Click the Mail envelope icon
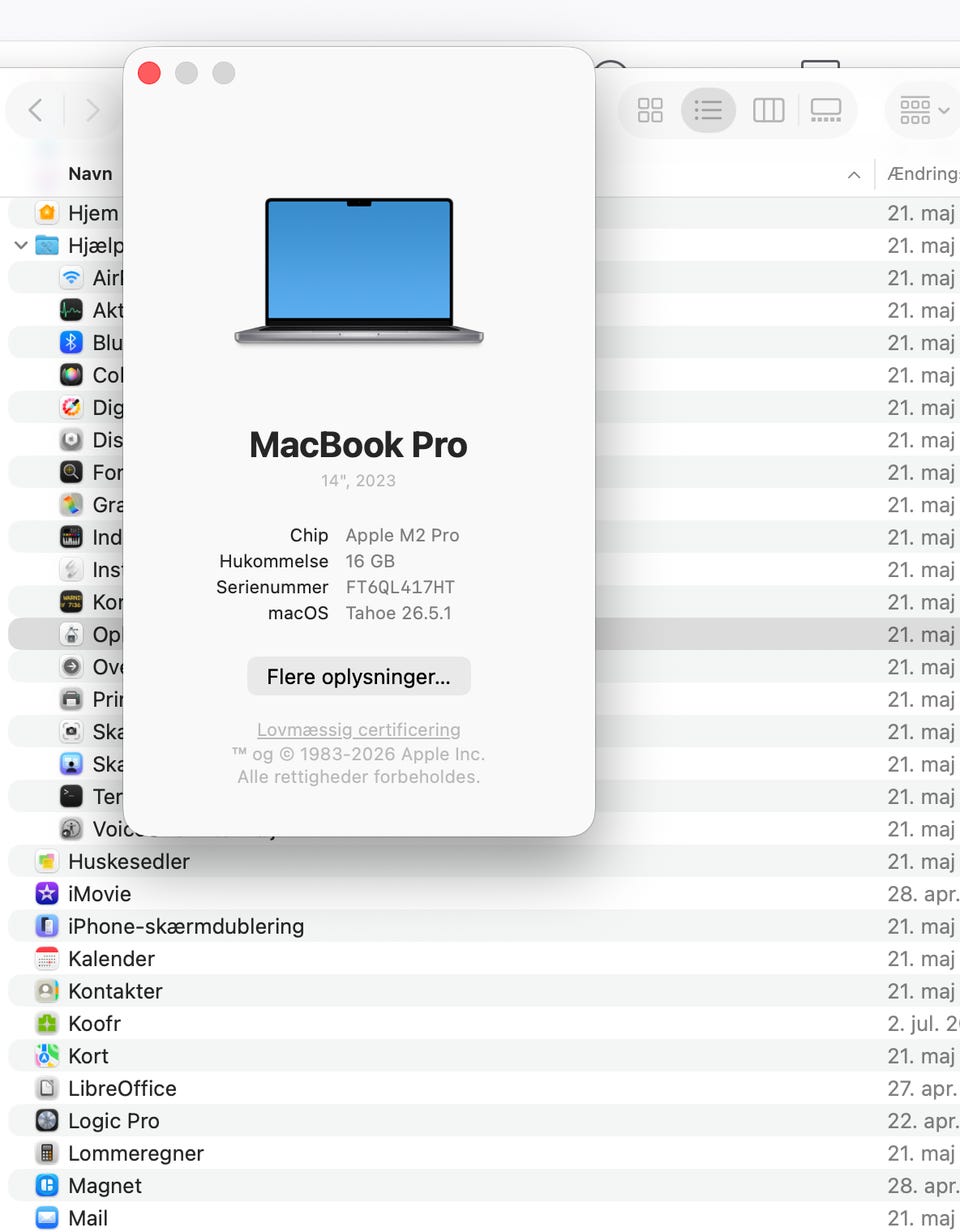Image resolution: width=960 pixels, height=1232 pixels. point(46,1217)
